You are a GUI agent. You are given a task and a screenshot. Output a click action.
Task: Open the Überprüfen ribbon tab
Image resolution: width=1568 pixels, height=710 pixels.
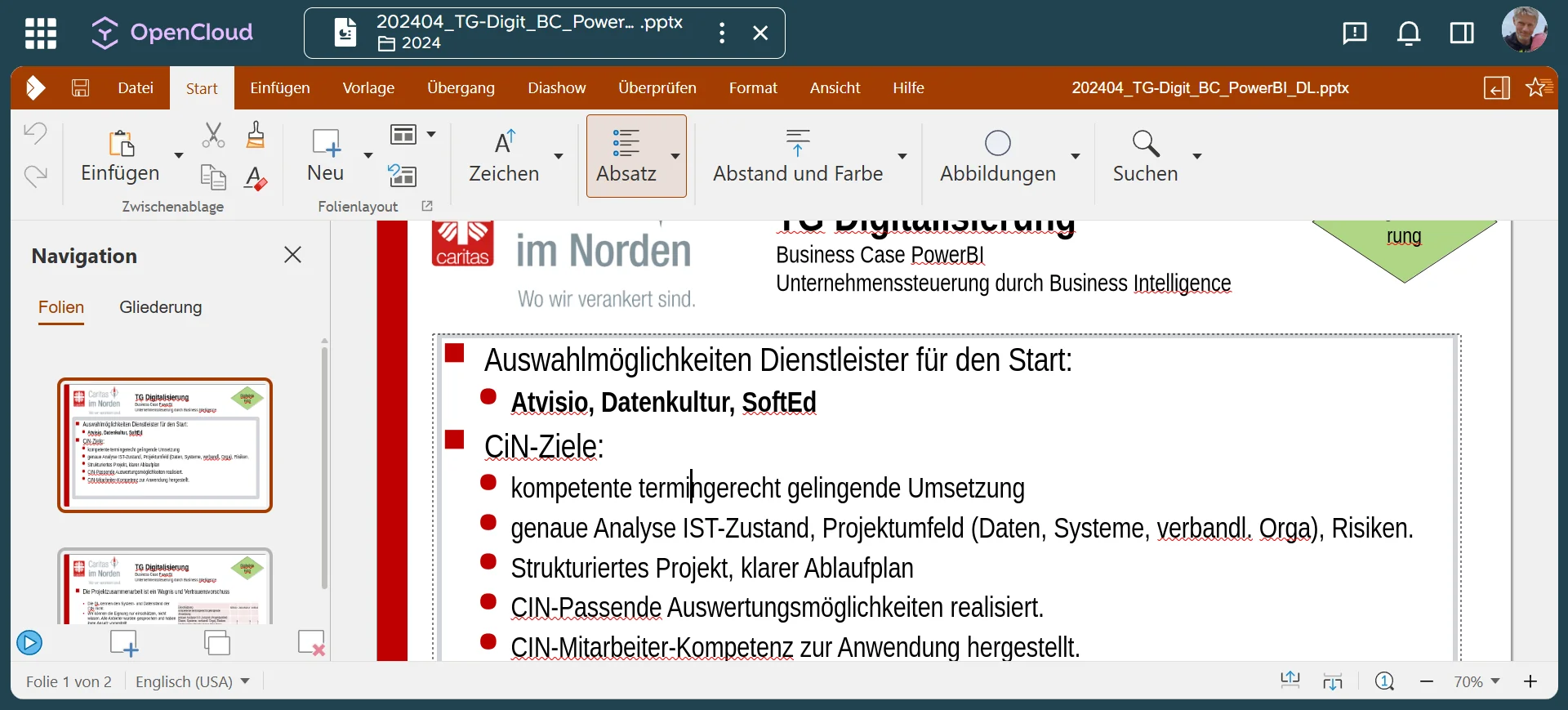[657, 87]
